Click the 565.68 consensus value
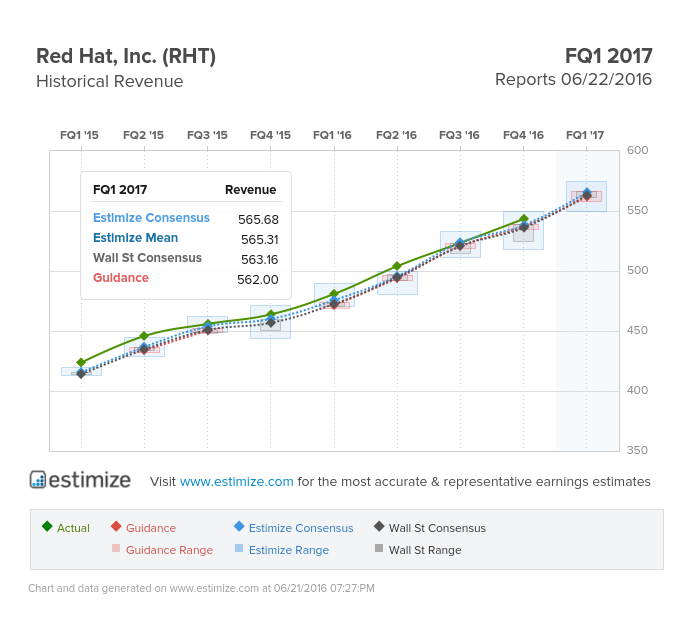 click(258, 219)
